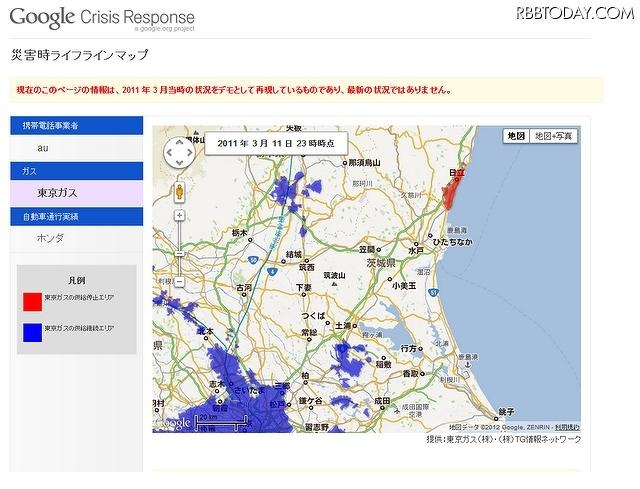
Task: Select the 東京ガス layer in sidebar
Action: tap(57, 192)
